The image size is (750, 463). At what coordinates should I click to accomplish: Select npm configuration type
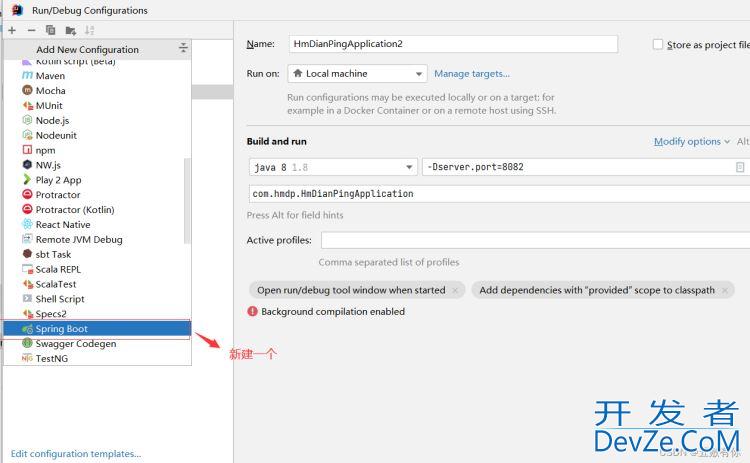pos(97,150)
